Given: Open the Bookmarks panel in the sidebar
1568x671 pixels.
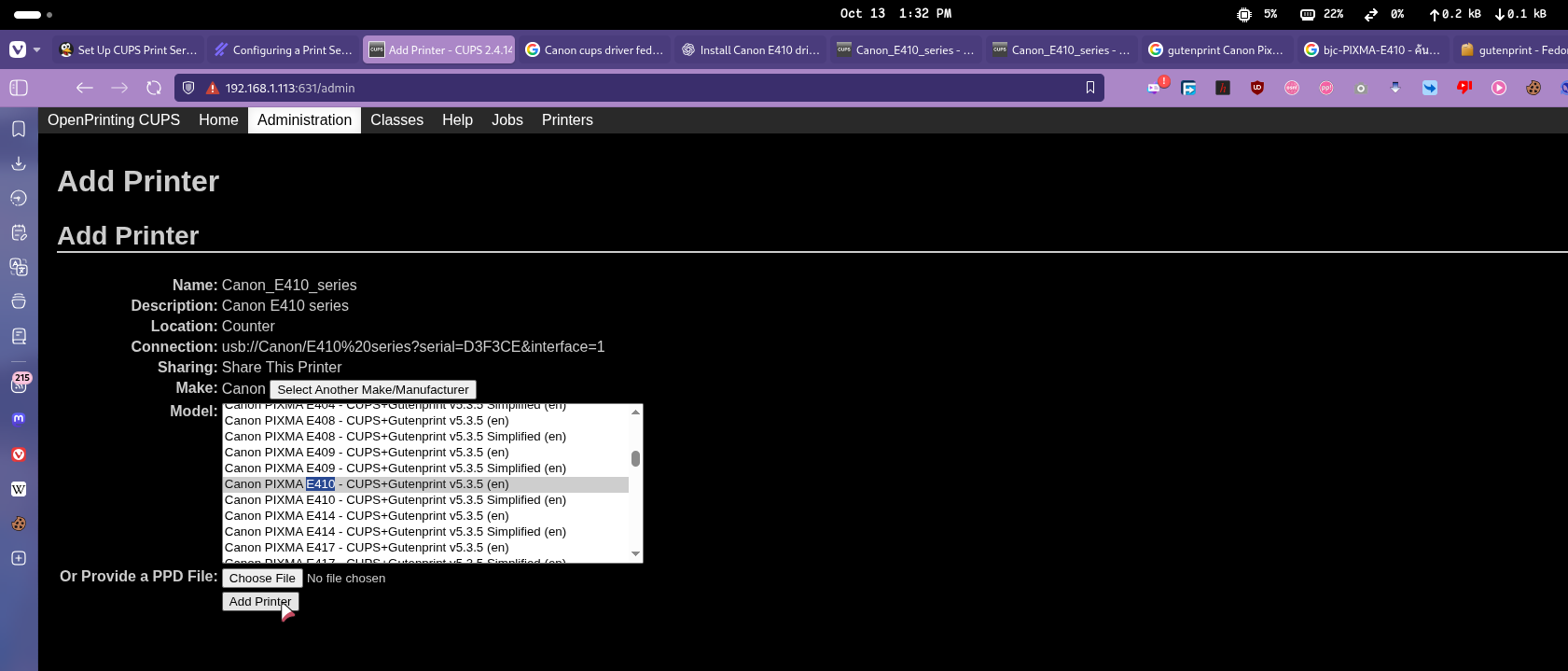Looking at the screenshot, I should point(19,129).
